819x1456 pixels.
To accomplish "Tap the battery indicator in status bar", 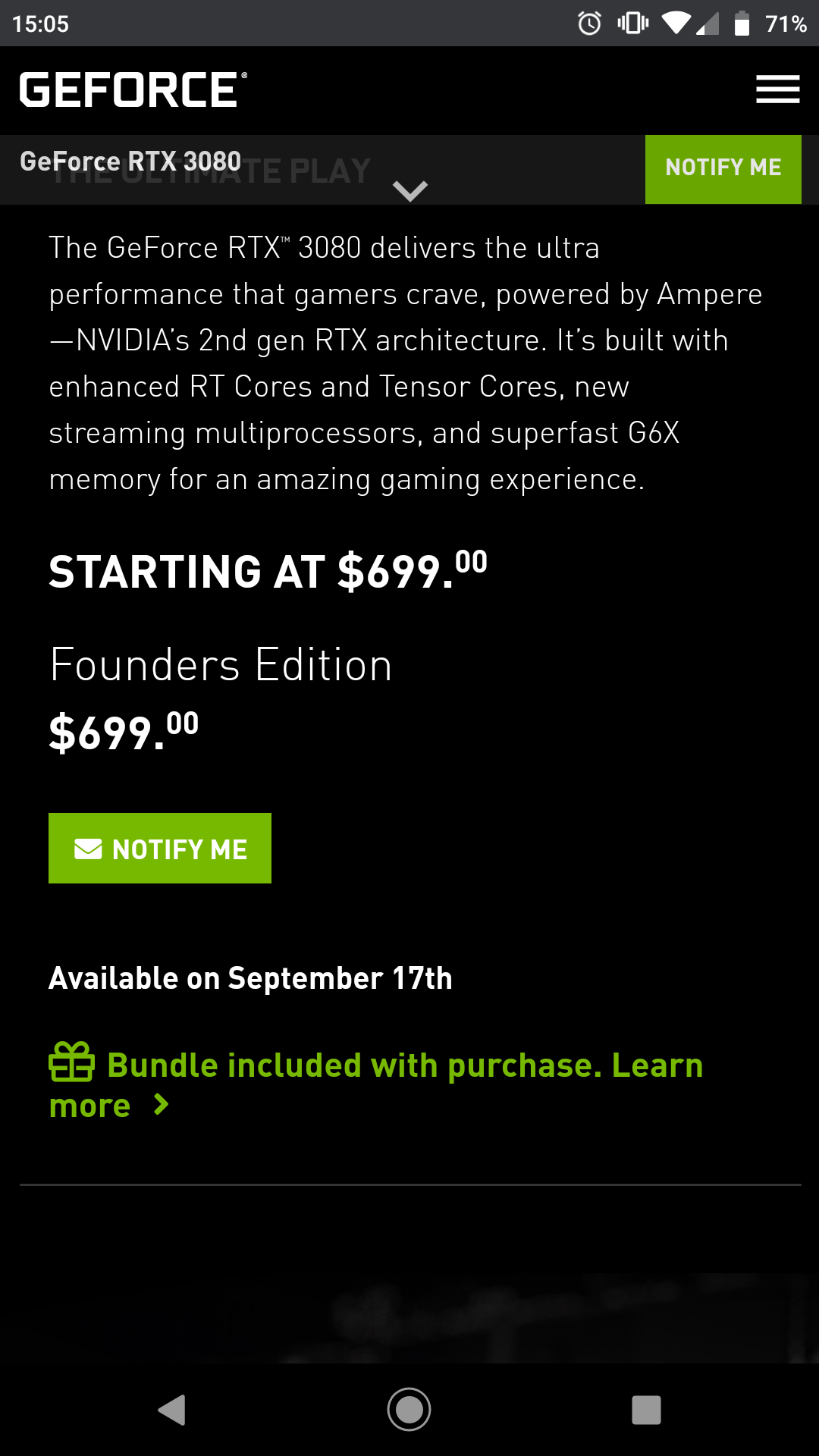I will [x=739, y=24].
